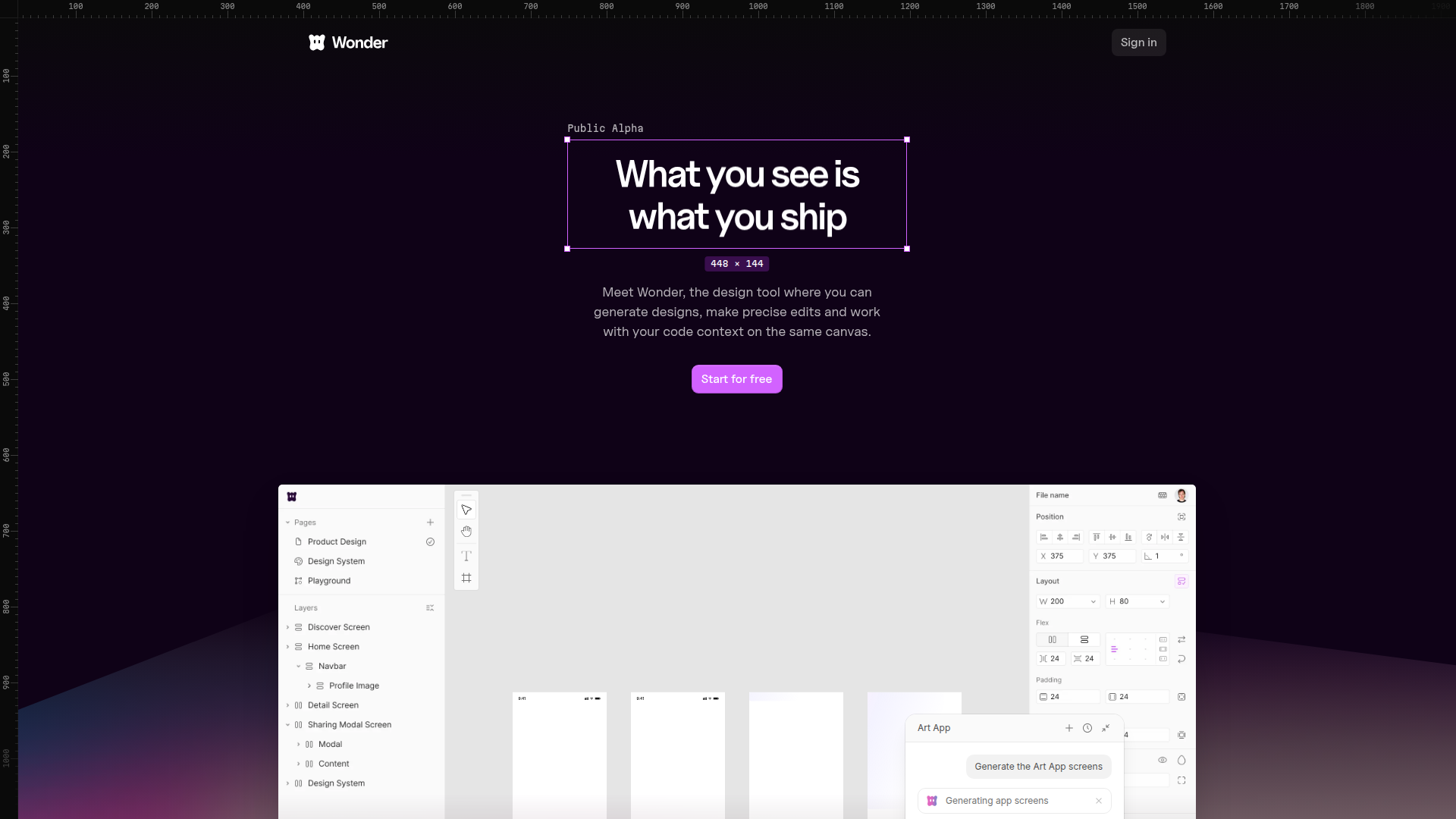Image resolution: width=1456 pixels, height=819 pixels.
Task: Select vertical flex direction
Action: coord(1084,640)
